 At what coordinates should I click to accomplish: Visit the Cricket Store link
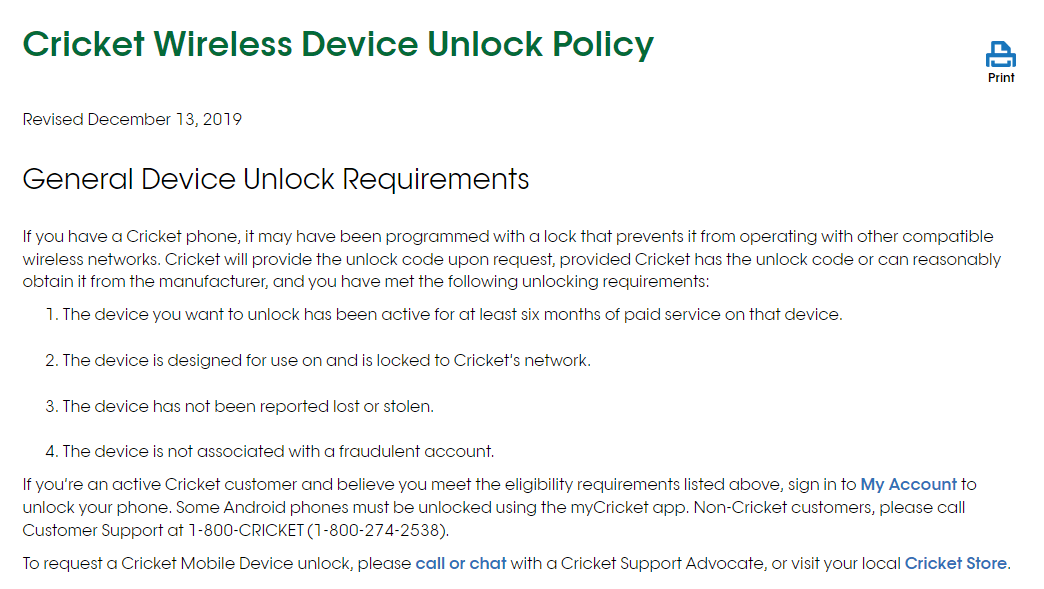click(956, 563)
